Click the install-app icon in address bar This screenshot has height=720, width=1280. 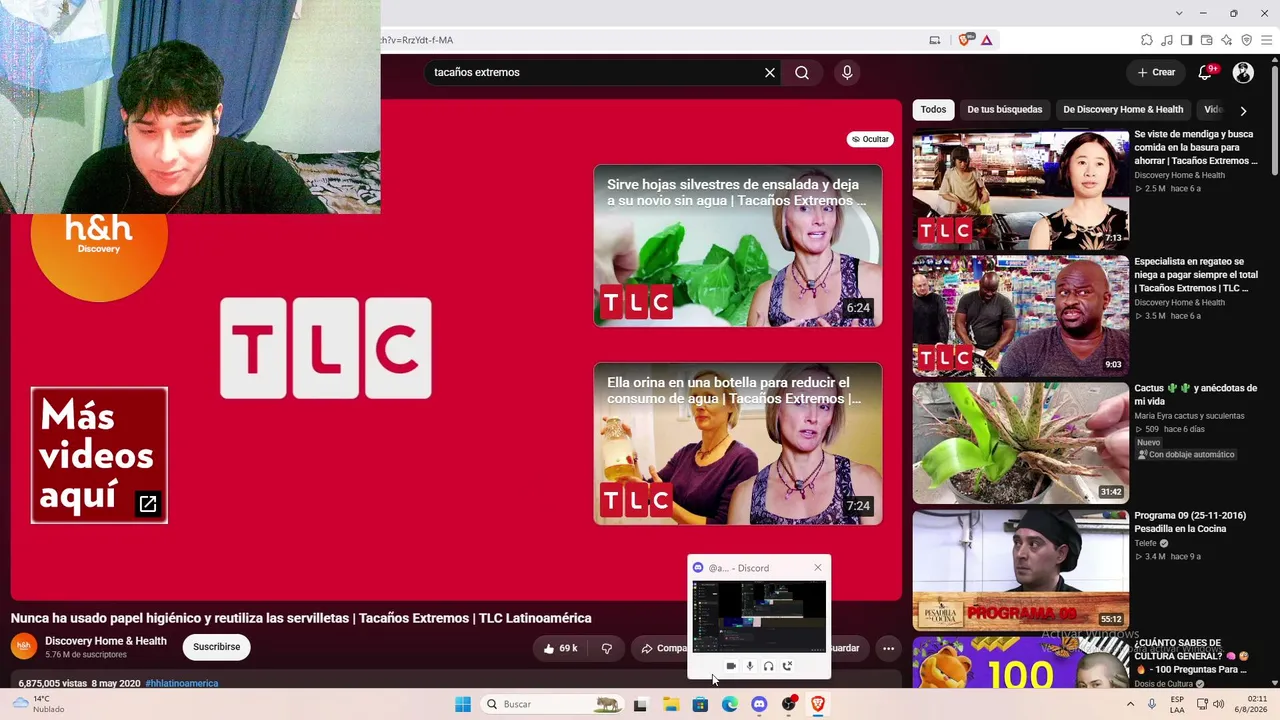pos(935,40)
